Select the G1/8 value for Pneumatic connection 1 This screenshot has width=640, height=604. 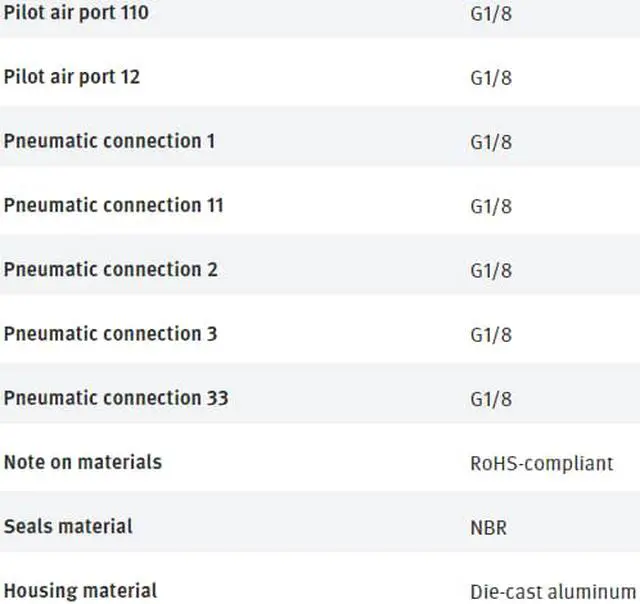click(490, 142)
